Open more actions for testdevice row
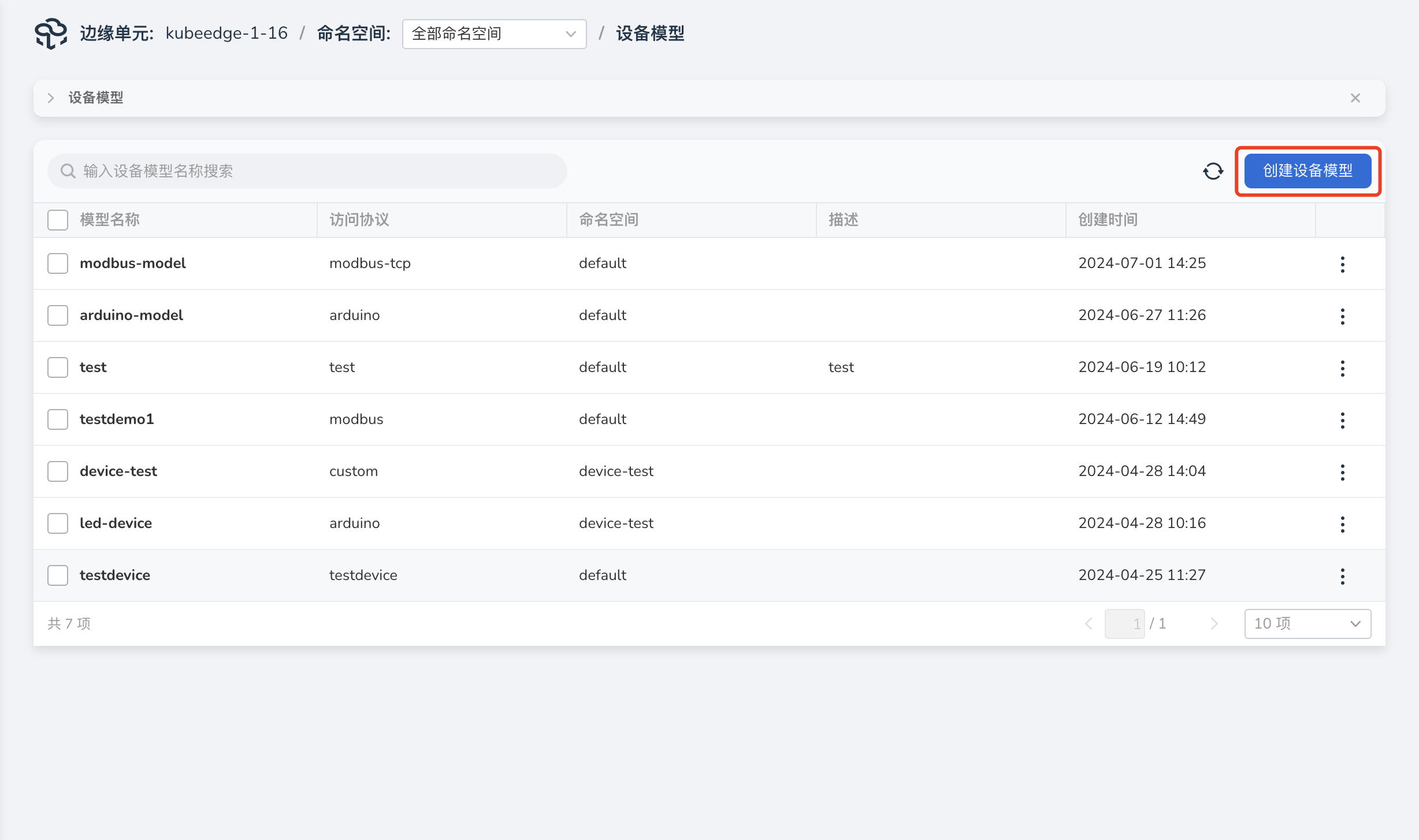1419x840 pixels. [1342, 576]
